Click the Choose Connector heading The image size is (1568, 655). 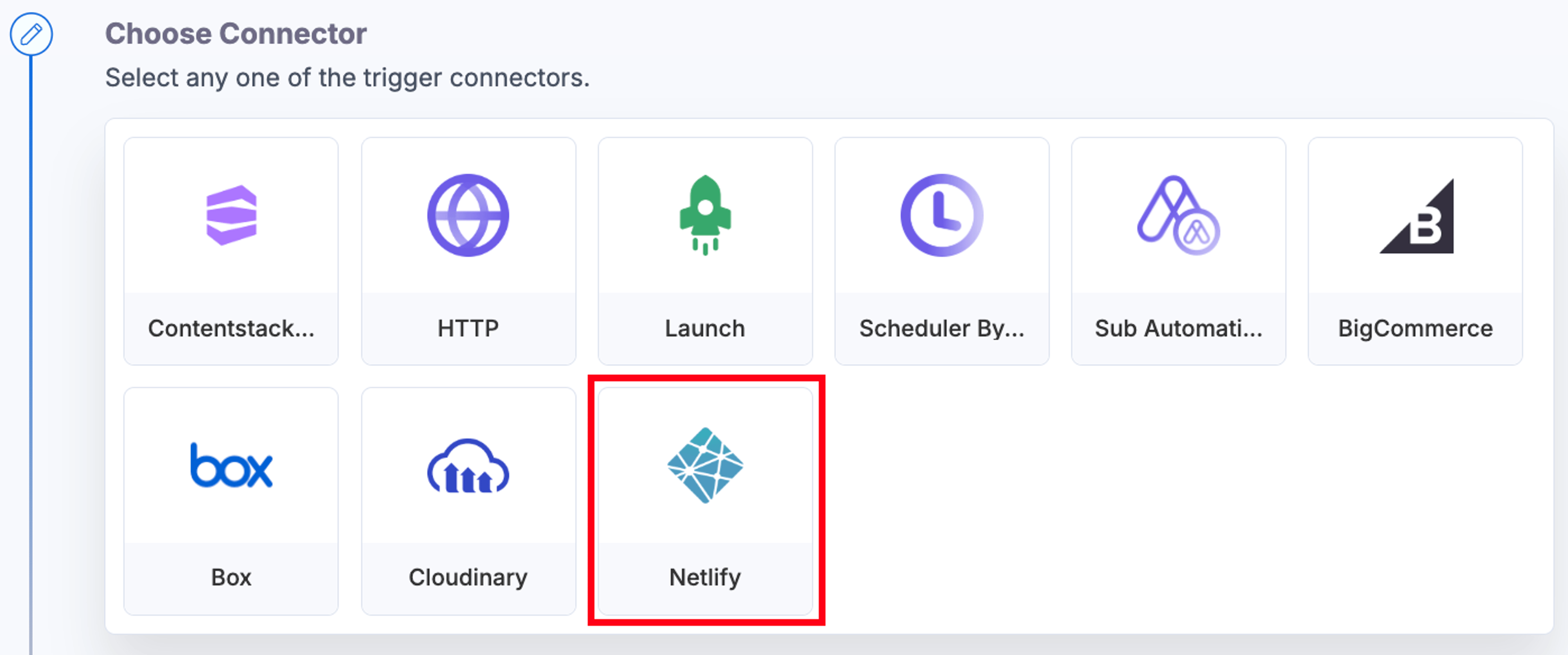(x=236, y=33)
